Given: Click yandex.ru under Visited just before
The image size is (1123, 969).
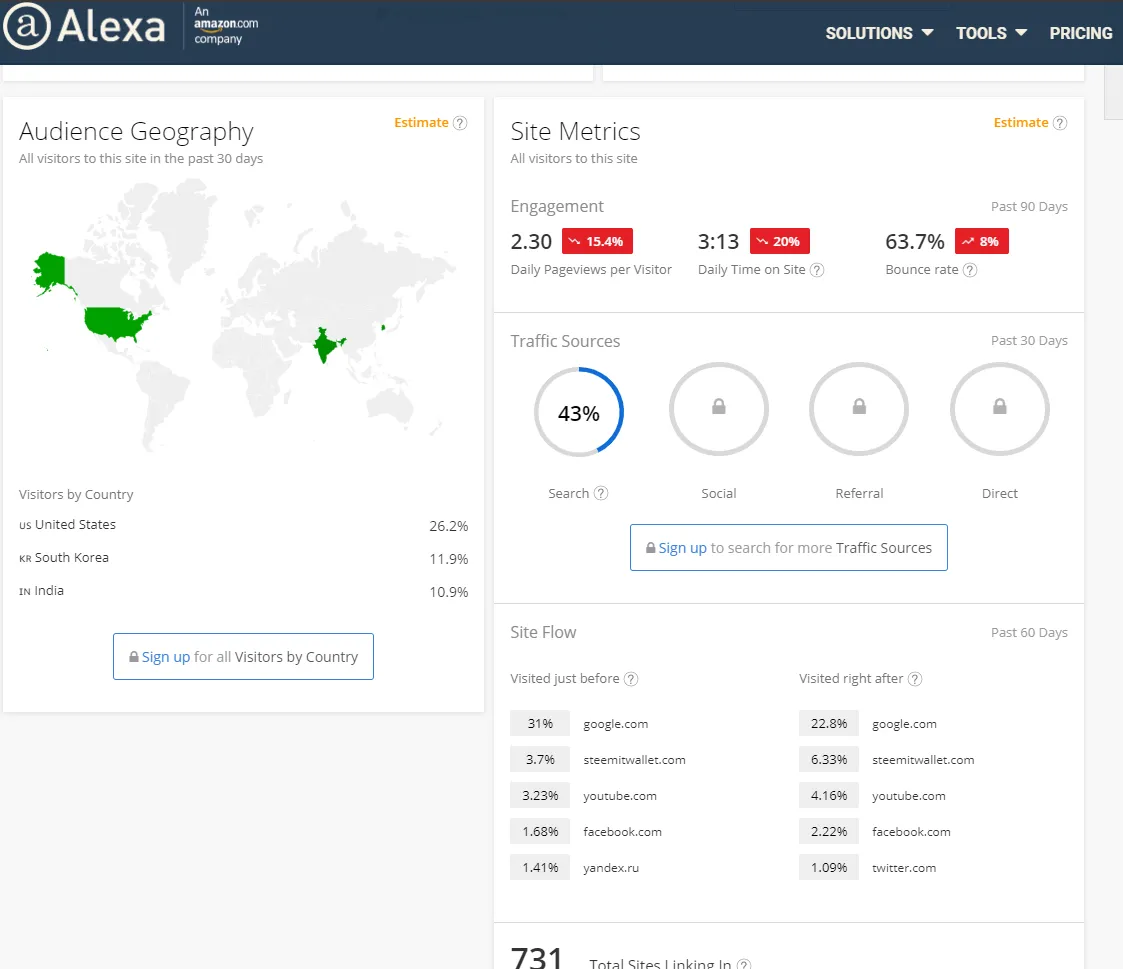Looking at the screenshot, I should 611,867.
